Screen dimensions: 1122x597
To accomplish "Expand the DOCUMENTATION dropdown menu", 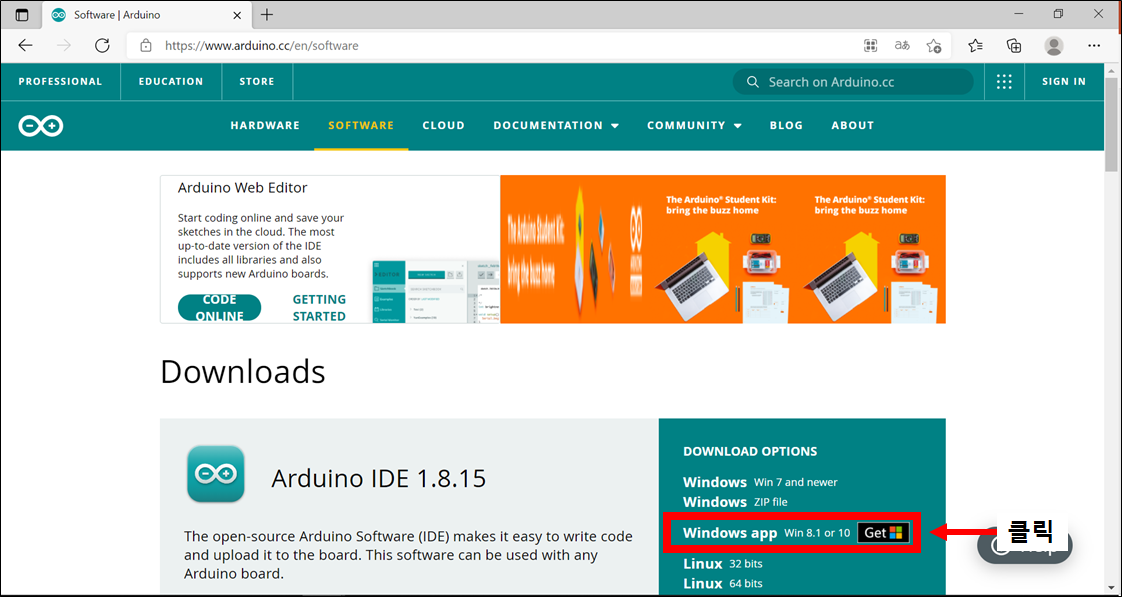I will pos(556,125).
